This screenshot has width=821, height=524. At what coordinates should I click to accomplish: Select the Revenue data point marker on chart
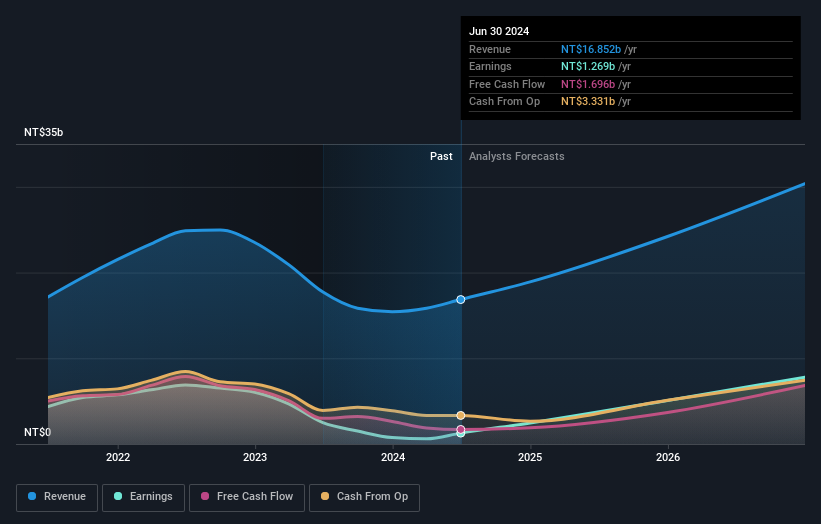point(461,299)
